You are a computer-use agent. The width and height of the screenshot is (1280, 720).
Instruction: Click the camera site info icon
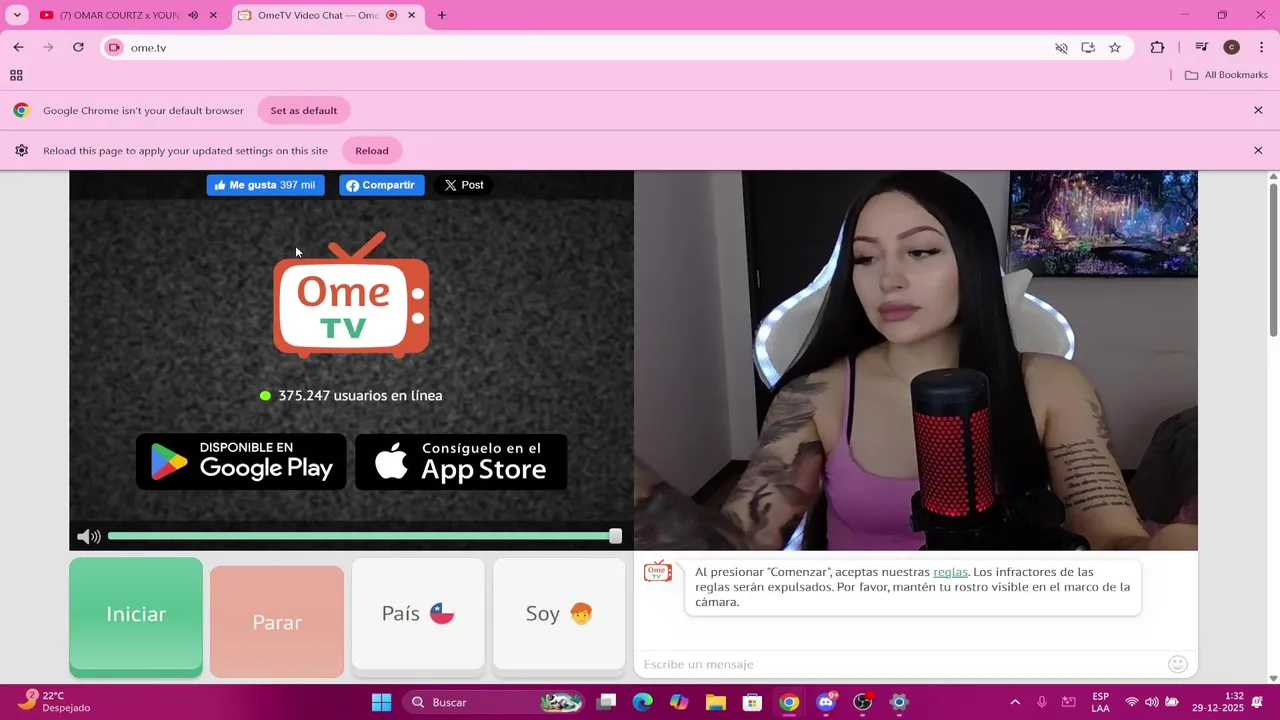tap(114, 47)
